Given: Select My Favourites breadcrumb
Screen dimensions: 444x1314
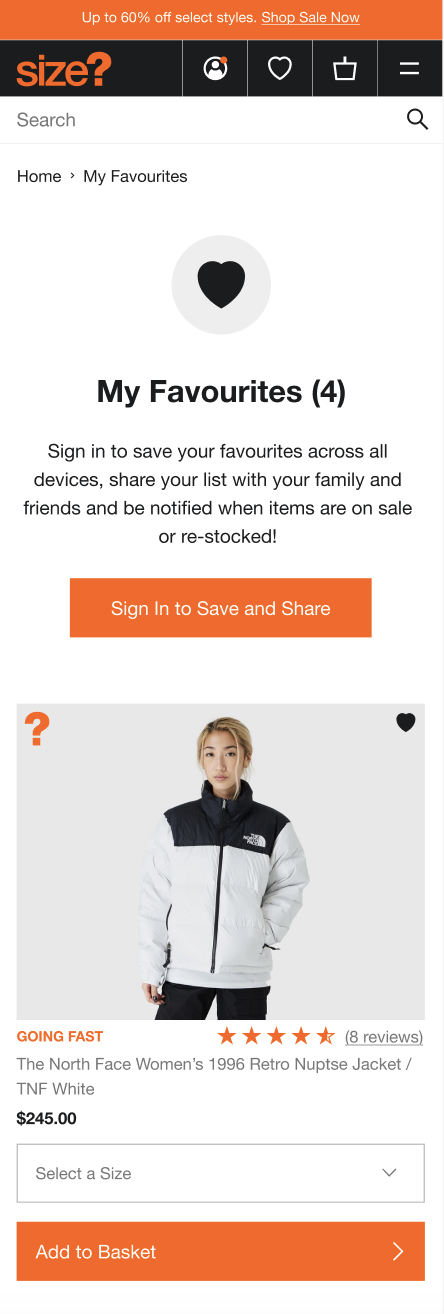Looking at the screenshot, I should click(x=135, y=176).
